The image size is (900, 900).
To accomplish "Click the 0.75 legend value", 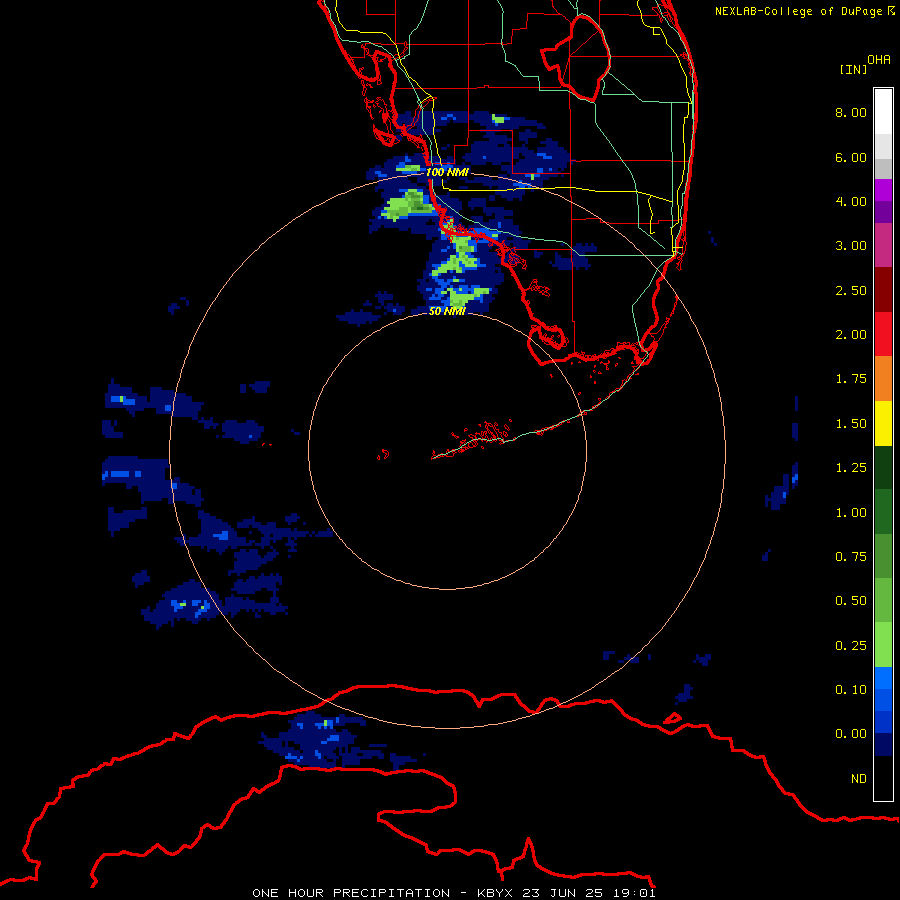I will tap(851, 557).
